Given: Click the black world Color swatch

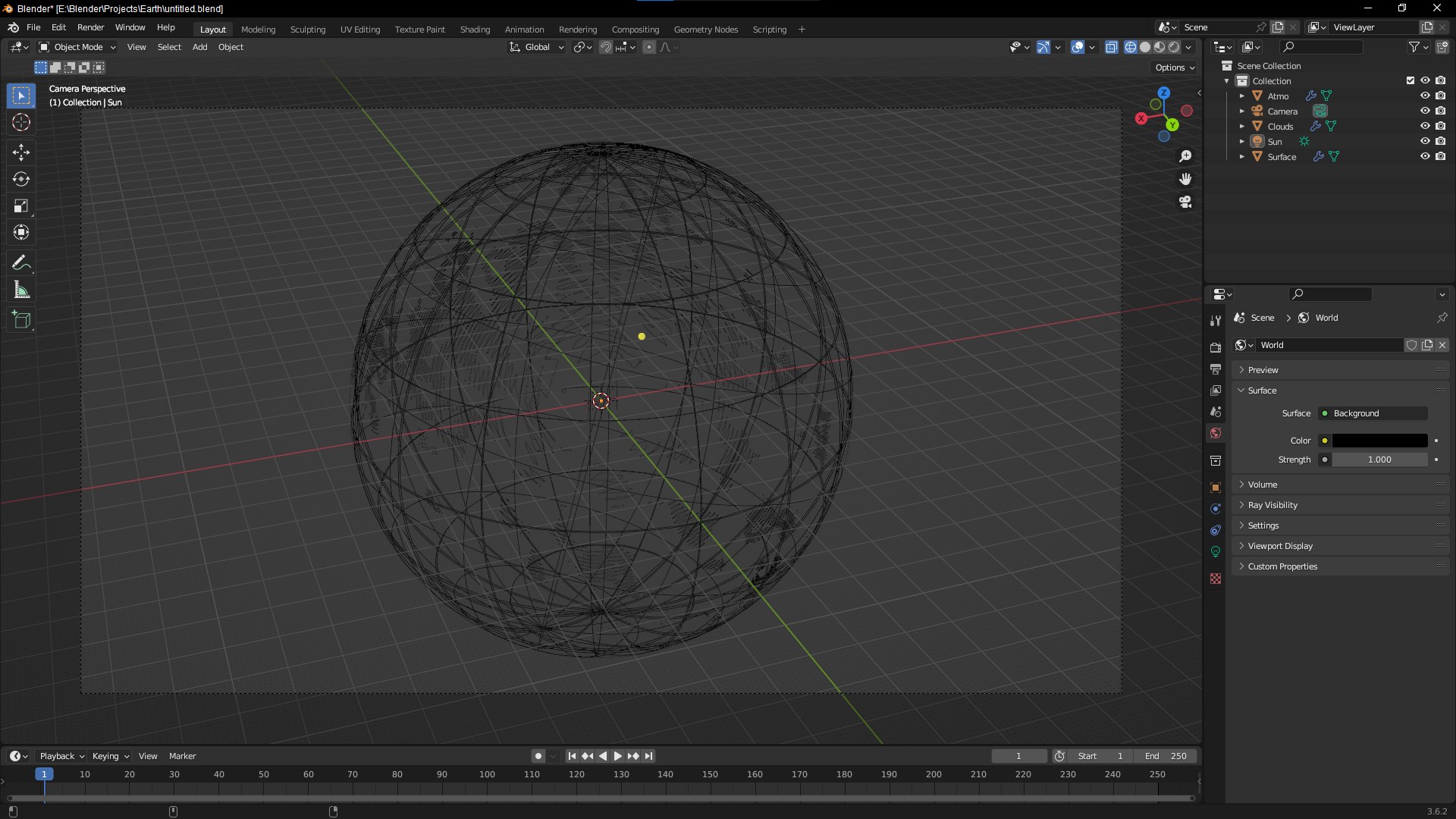Looking at the screenshot, I should tap(1379, 441).
